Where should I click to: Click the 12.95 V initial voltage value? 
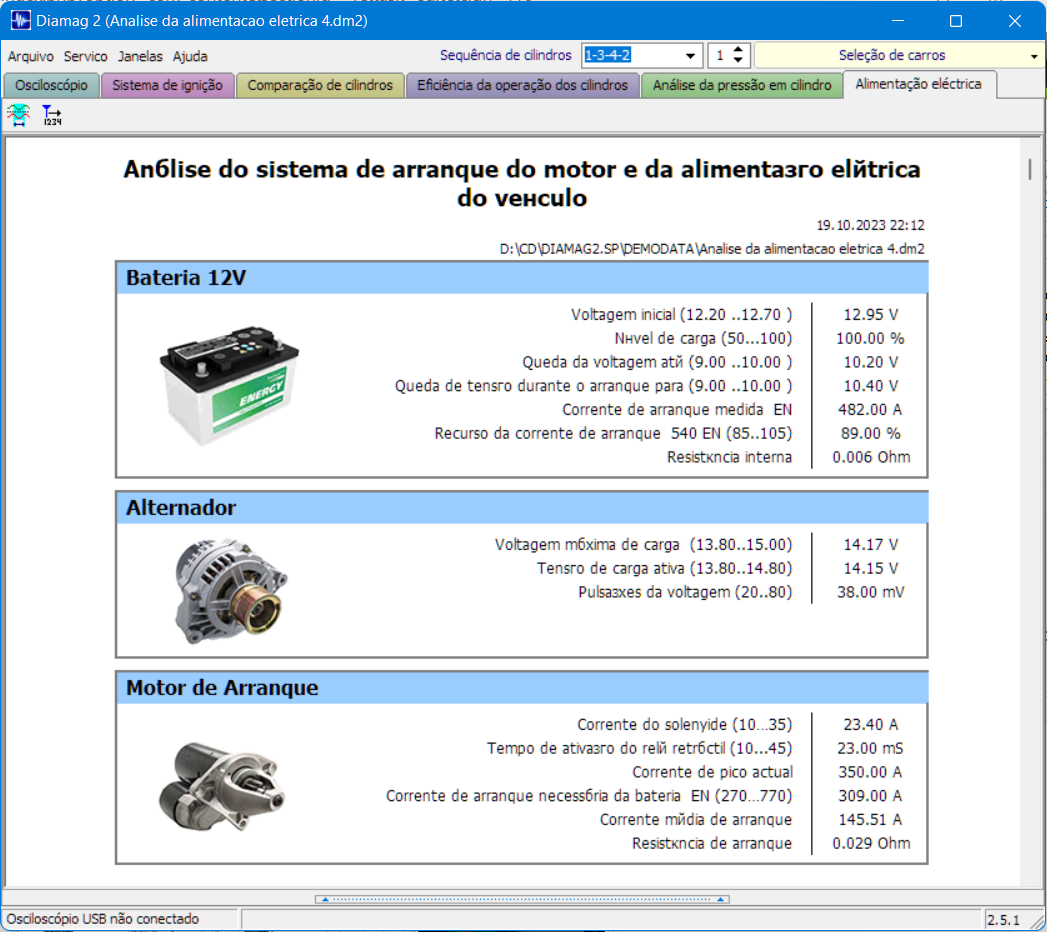pos(871,314)
